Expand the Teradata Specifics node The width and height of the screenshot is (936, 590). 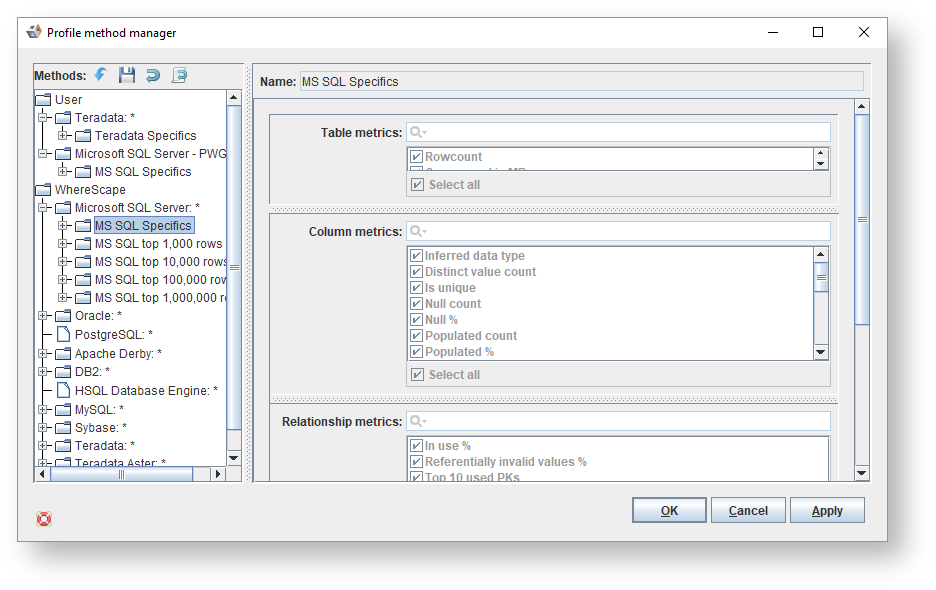pos(63,135)
